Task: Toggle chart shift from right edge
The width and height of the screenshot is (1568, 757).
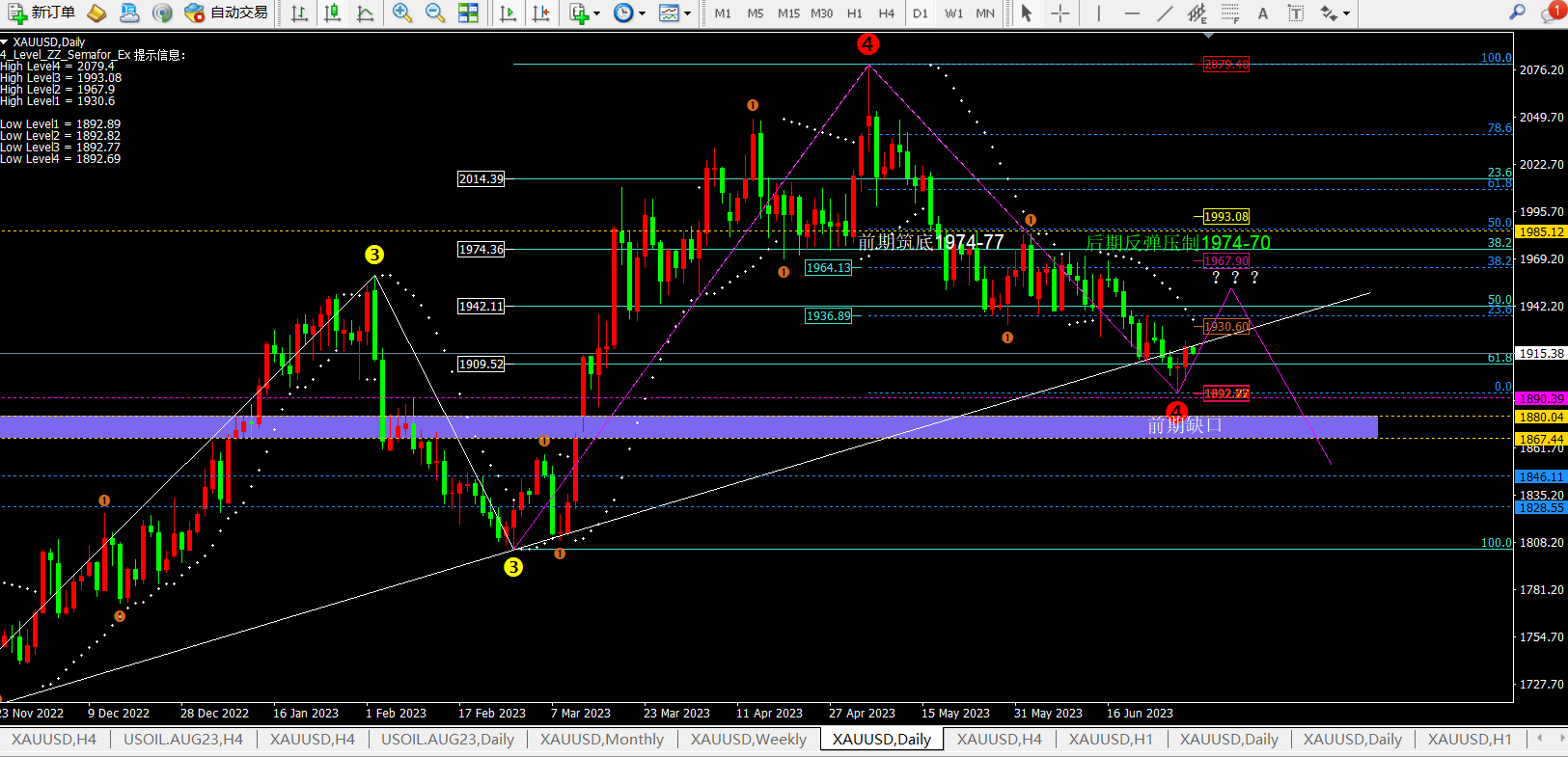Action: coord(540,13)
